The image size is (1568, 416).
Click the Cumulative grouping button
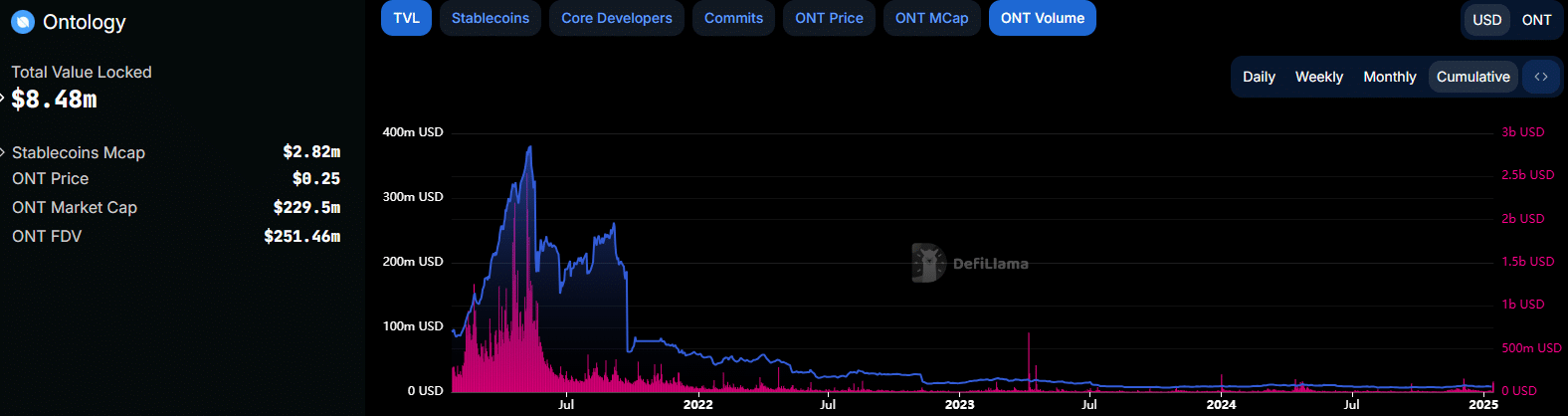[x=1472, y=77]
